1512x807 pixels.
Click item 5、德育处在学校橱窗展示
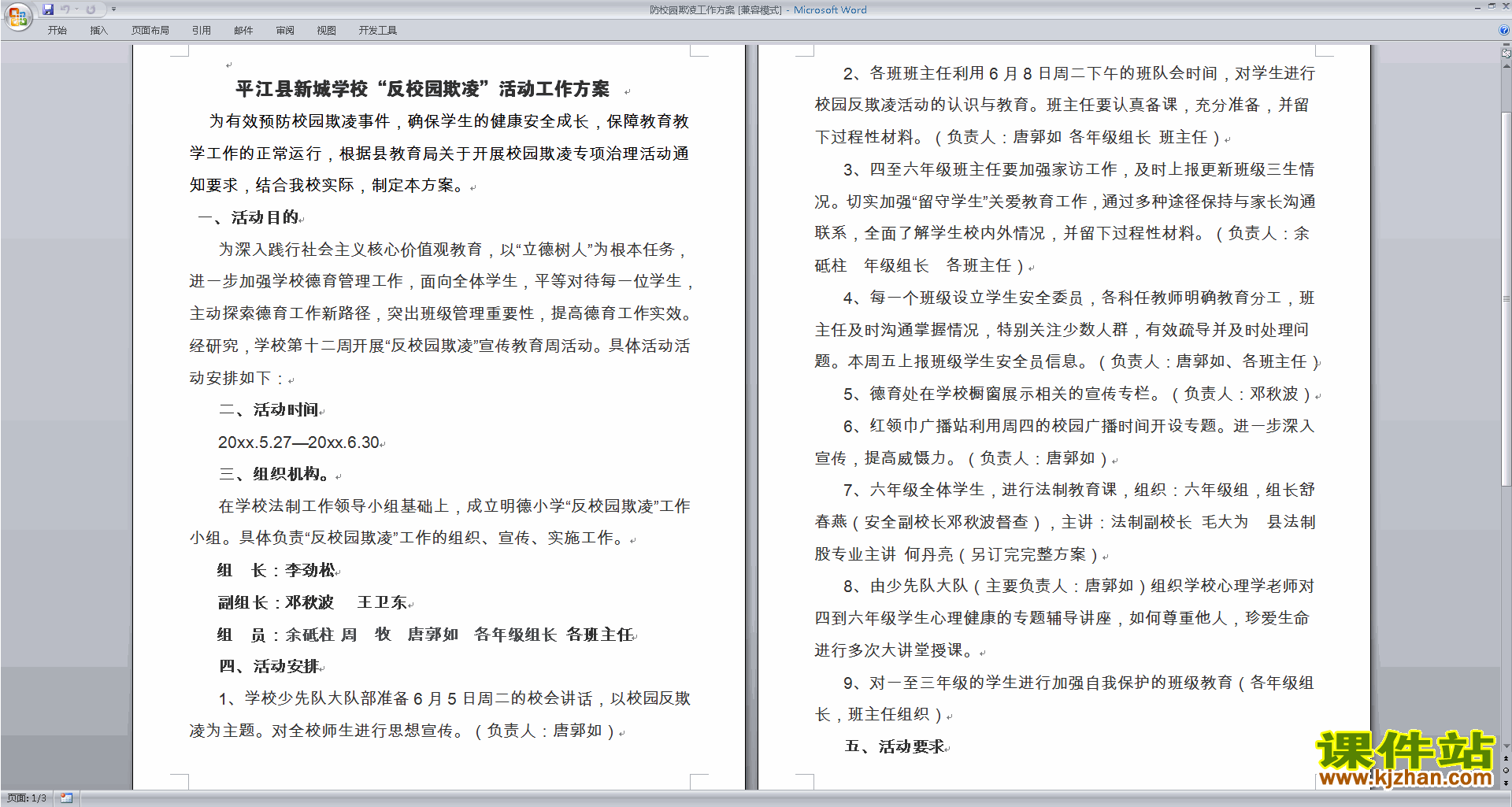pyautogui.click(x=1078, y=394)
